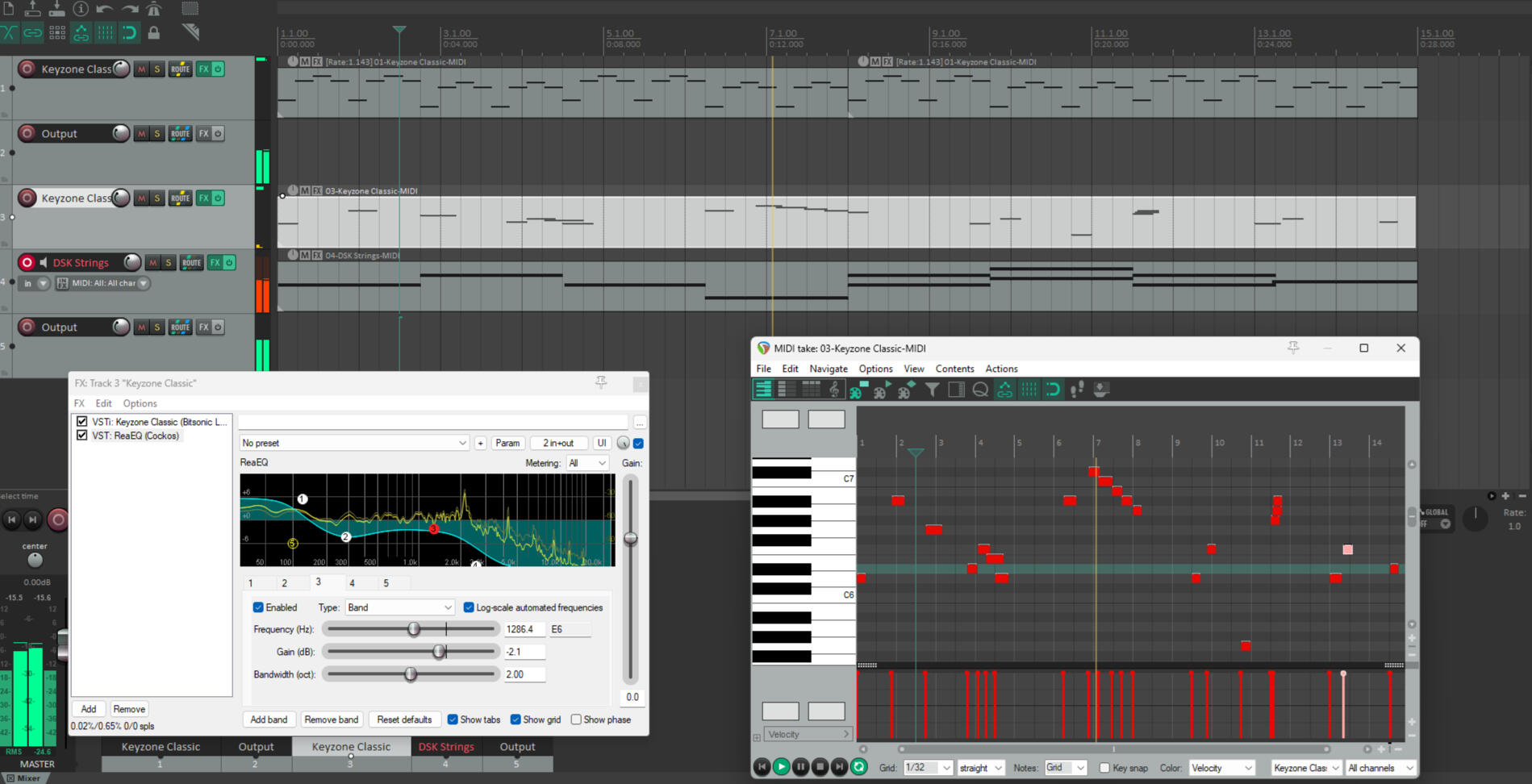Screen dimensions: 1532x784
Task: Open the filter events icon in MIDI editor
Action: pyautogui.click(x=932, y=390)
